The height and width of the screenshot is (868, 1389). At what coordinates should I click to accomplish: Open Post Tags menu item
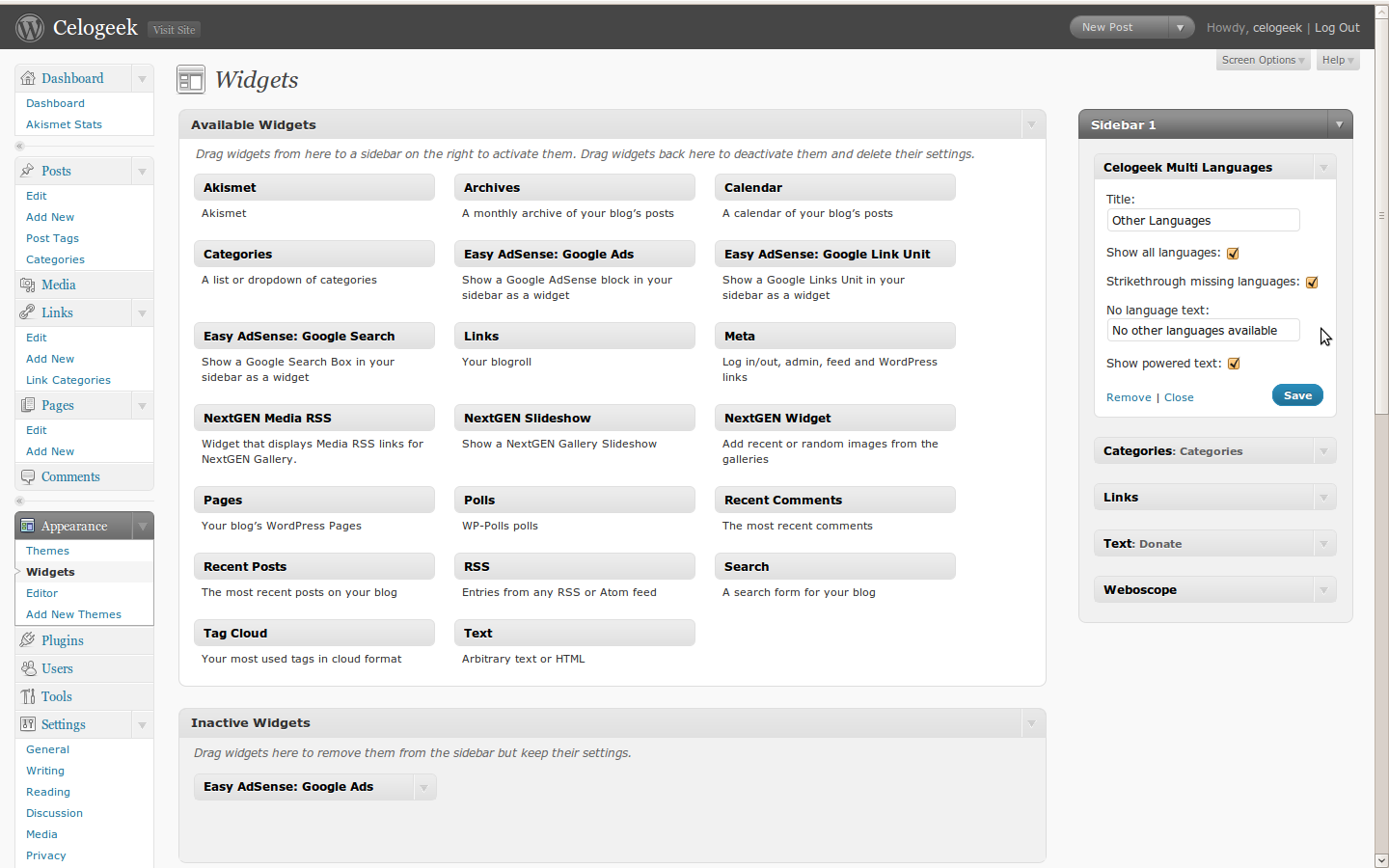point(52,238)
